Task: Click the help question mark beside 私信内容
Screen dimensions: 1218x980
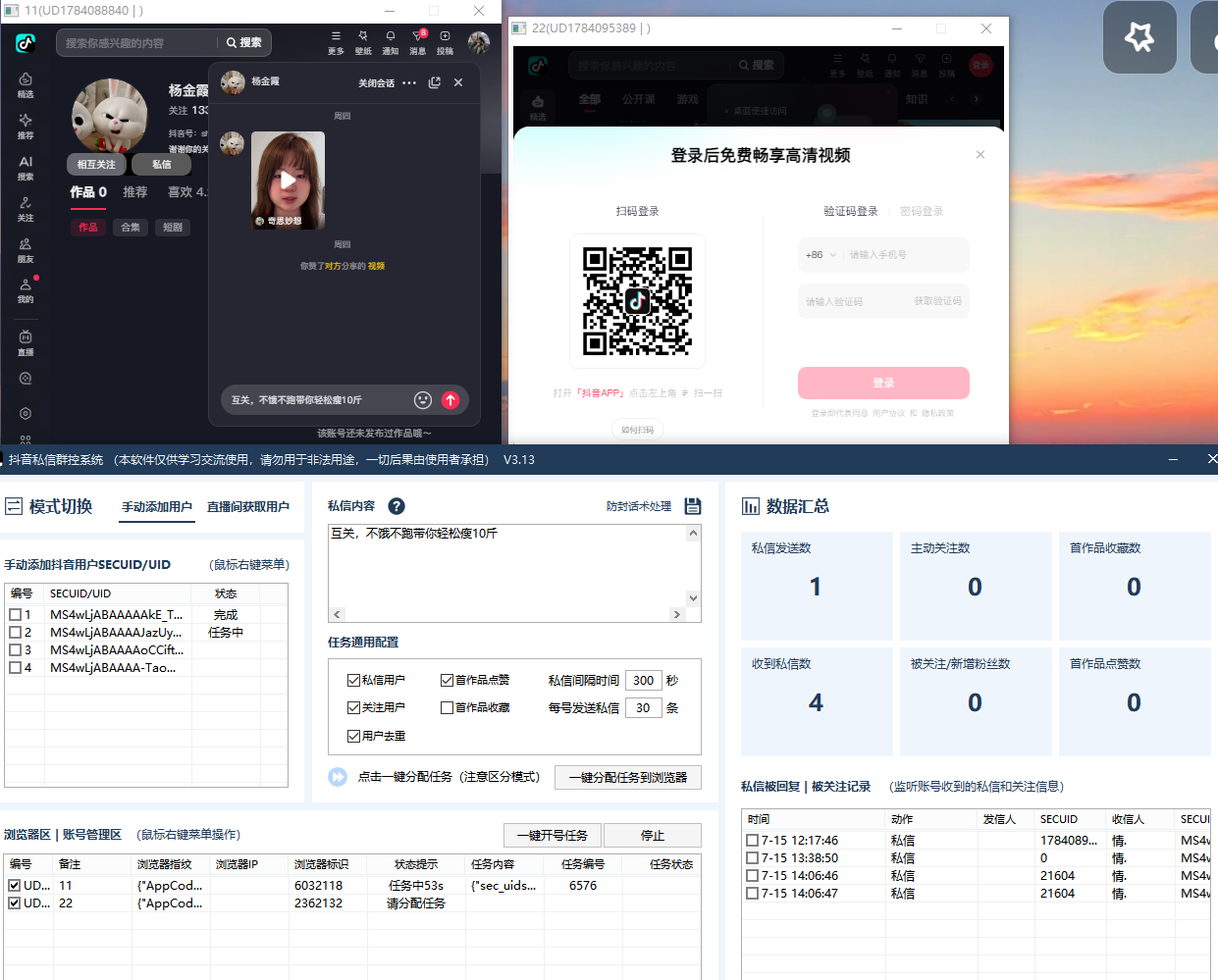Action: click(x=397, y=506)
